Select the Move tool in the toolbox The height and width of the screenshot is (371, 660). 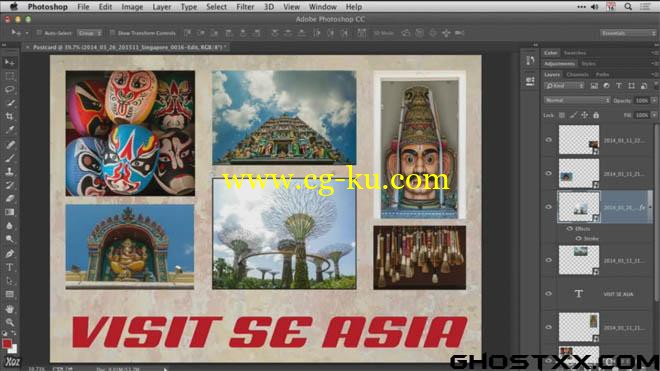(9, 62)
